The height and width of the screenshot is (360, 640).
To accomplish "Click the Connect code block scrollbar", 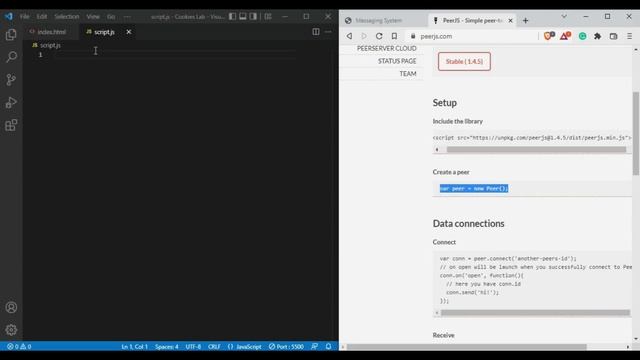I will pos(535,313).
